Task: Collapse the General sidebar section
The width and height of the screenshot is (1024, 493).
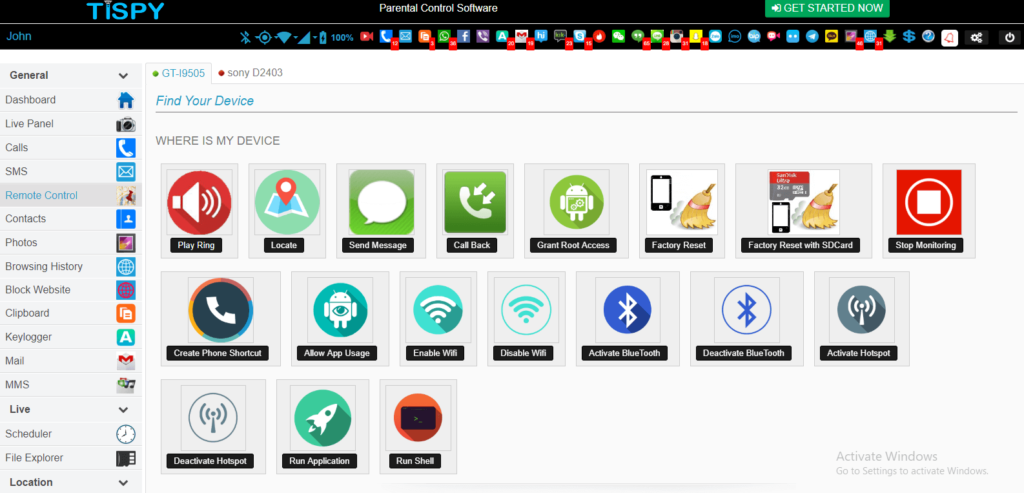Action: (x=123, y=76)
